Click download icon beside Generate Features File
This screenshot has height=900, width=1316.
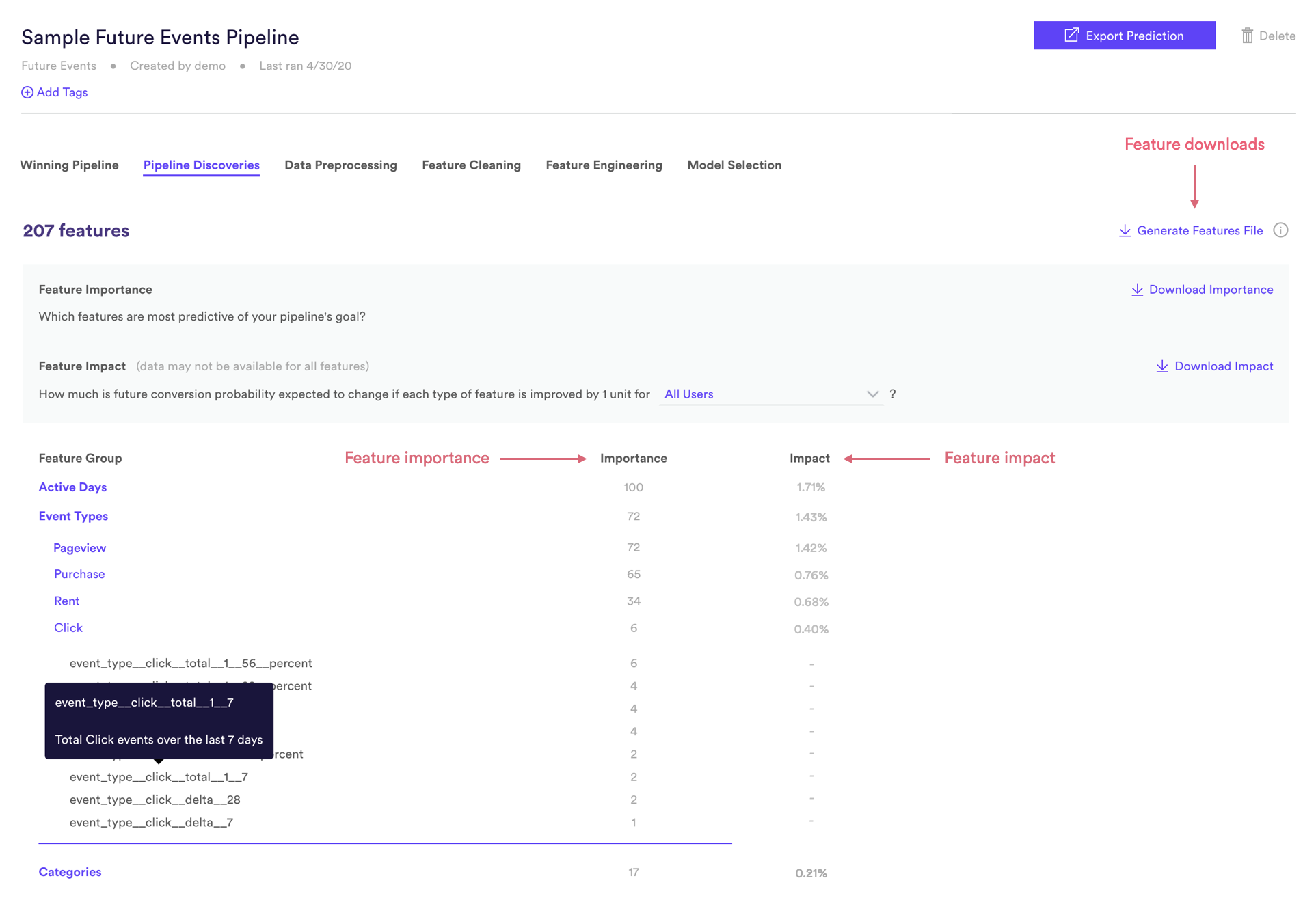point(1125,231)
